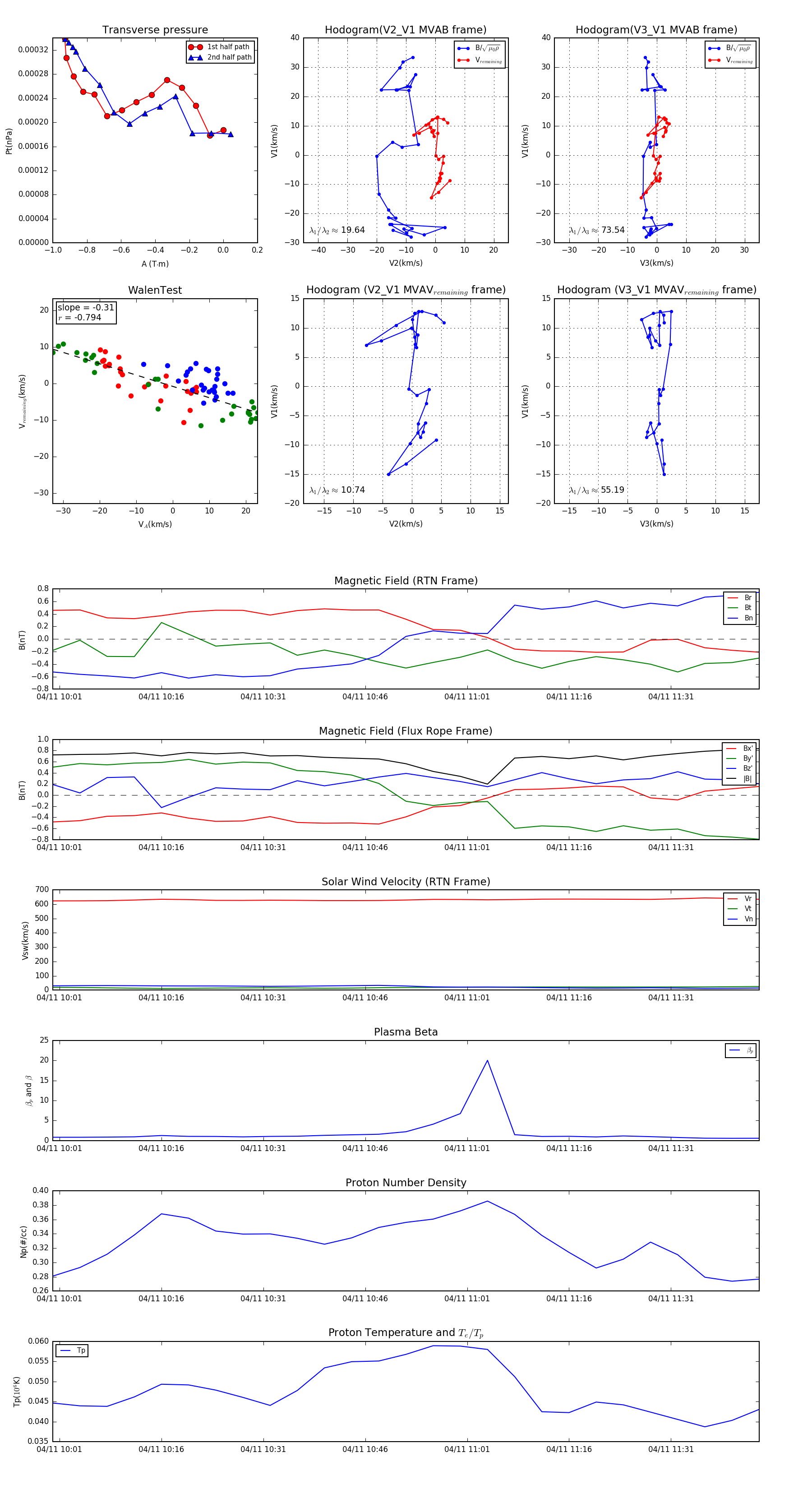Click the peak of the Plasma Beta curve
The image size is (812, 1489).
[x=487, y=1060]
